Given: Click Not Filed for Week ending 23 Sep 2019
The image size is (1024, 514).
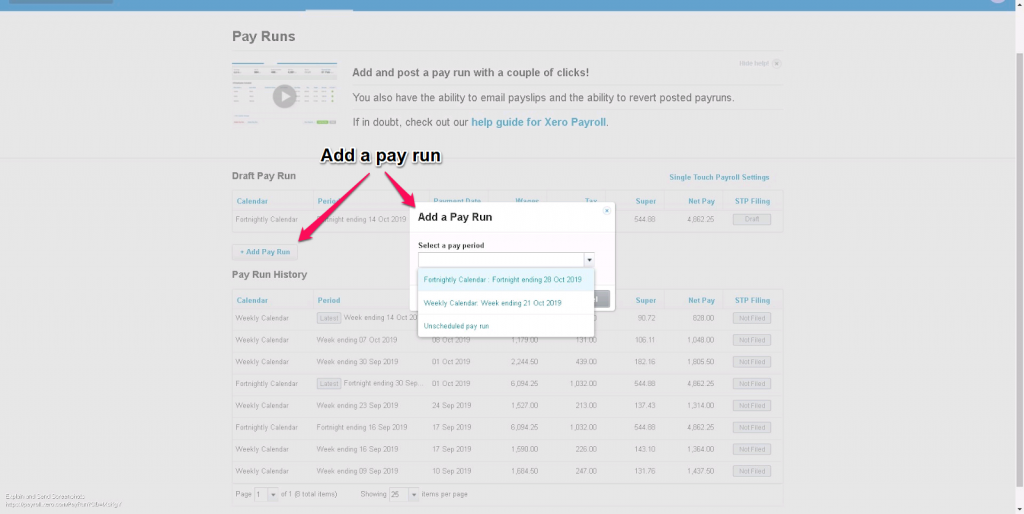Looking at the screenshot, I should pyautogui.click(x=752, y=406).
